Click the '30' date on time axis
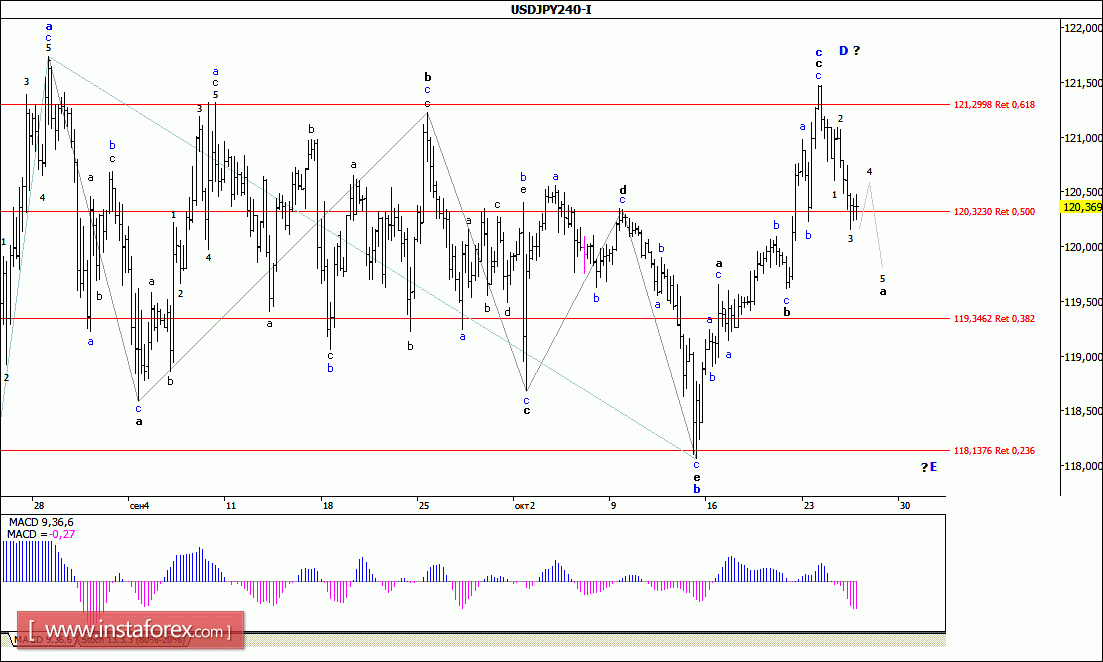1103x662 pixels. coord(905,506)
